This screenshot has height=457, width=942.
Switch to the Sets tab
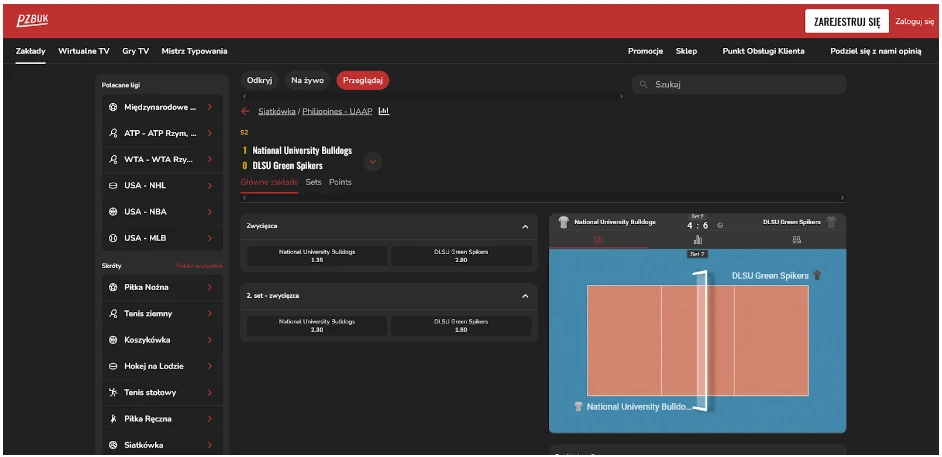point(314,182)
